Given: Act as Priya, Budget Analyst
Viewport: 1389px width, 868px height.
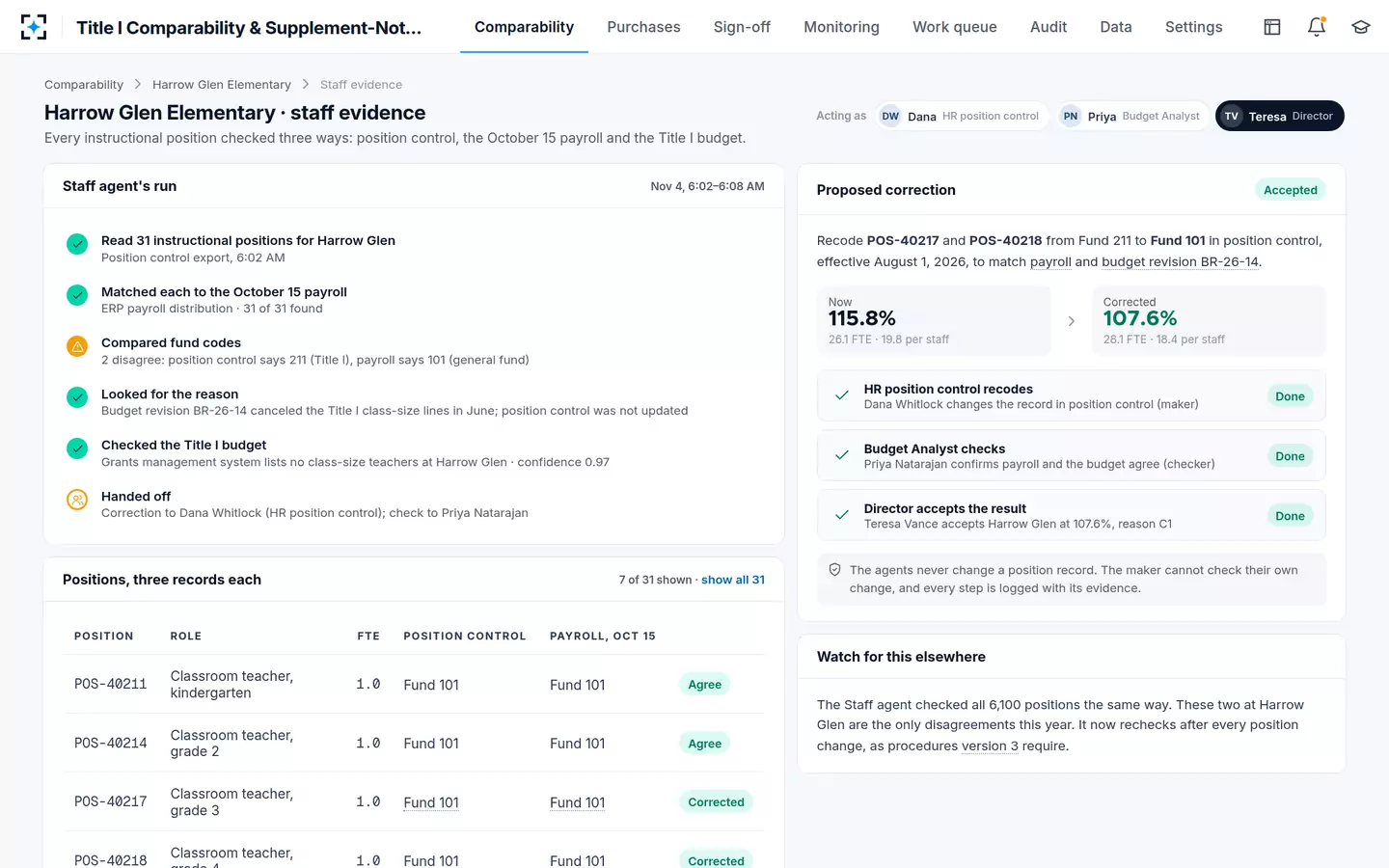Looking at the screenshot, I should tap(1132, 116).
